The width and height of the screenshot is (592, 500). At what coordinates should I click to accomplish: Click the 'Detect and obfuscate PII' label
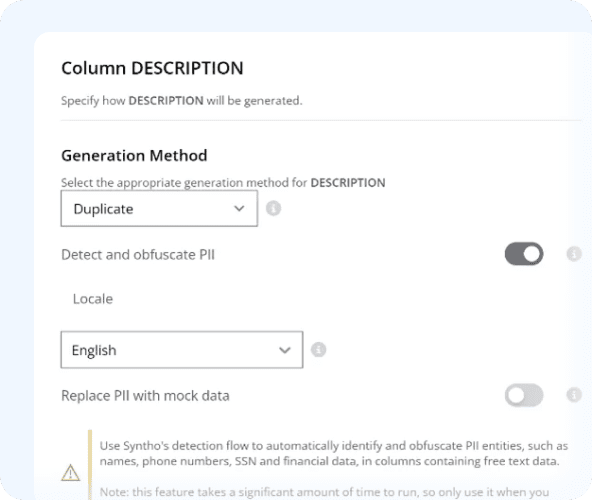(x=138, y=255)
